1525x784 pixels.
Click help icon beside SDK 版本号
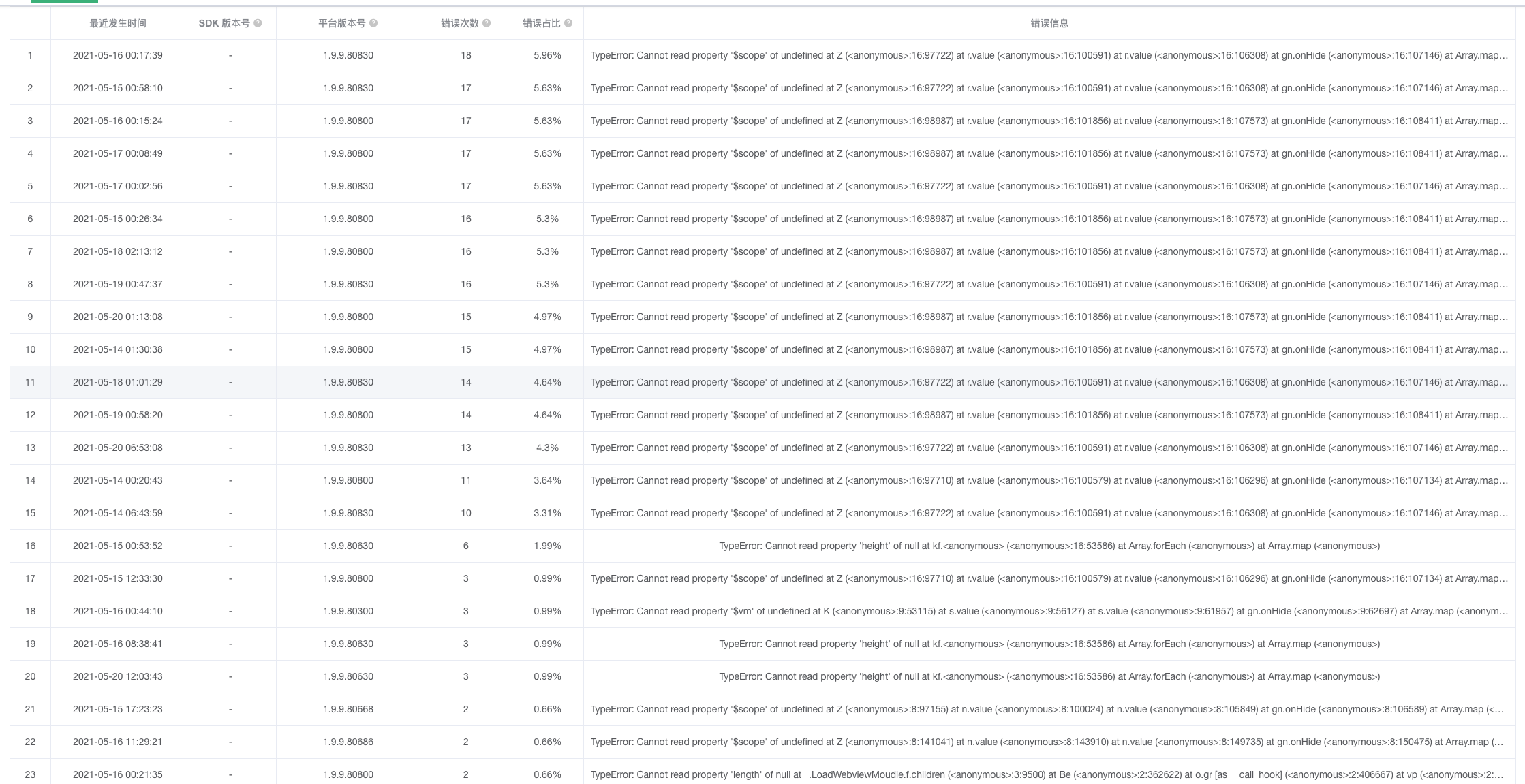pyautogui.click(x=258, y=23)
